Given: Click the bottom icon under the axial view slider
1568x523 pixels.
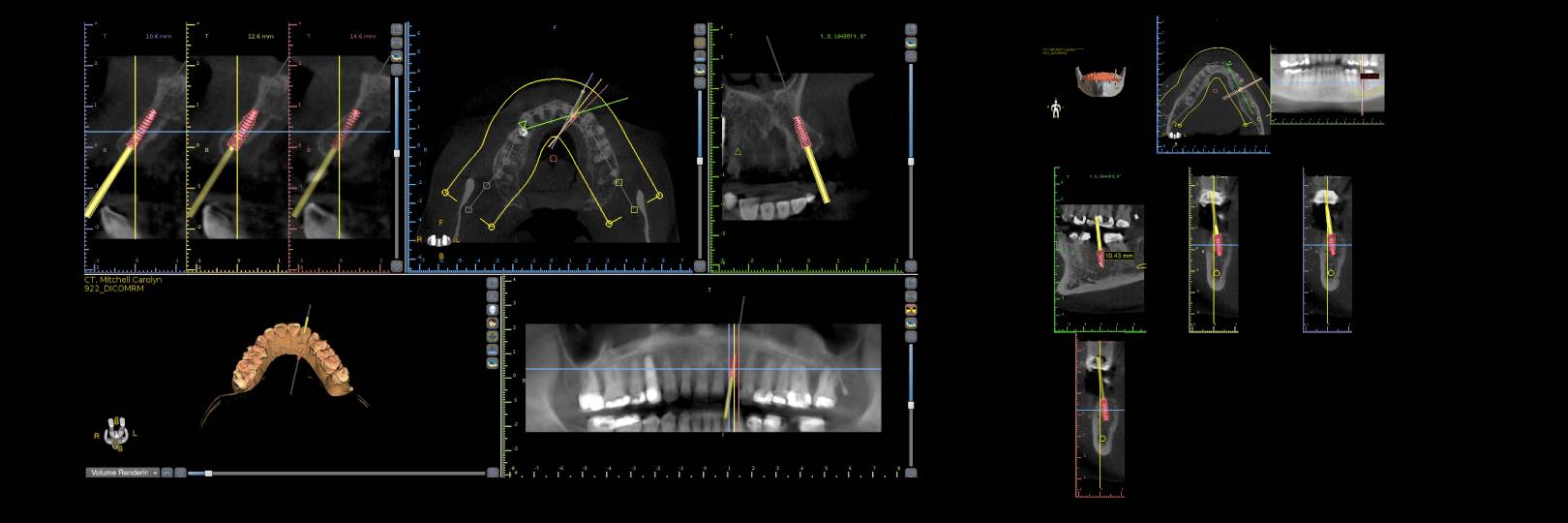Looking at the screenshot, I should click(700, 265).
